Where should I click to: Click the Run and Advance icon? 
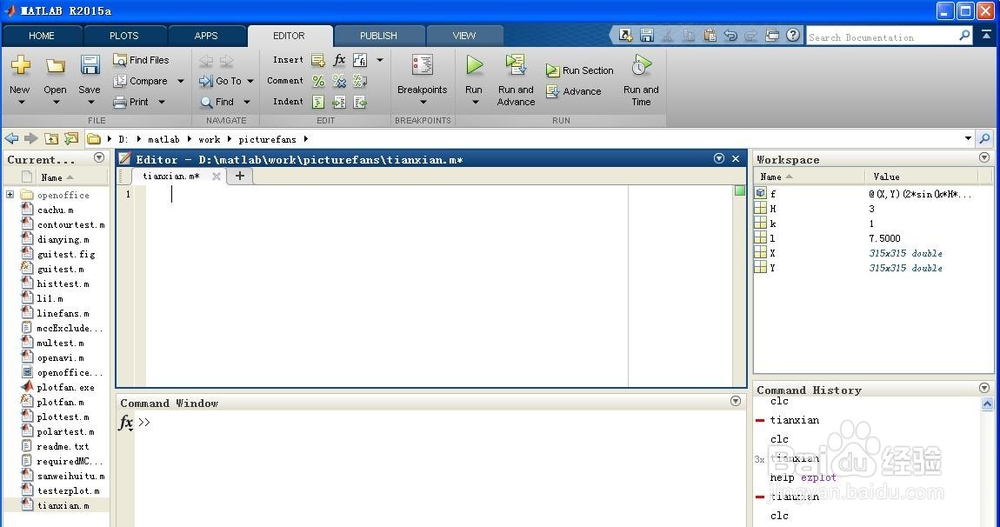(515, 65)
